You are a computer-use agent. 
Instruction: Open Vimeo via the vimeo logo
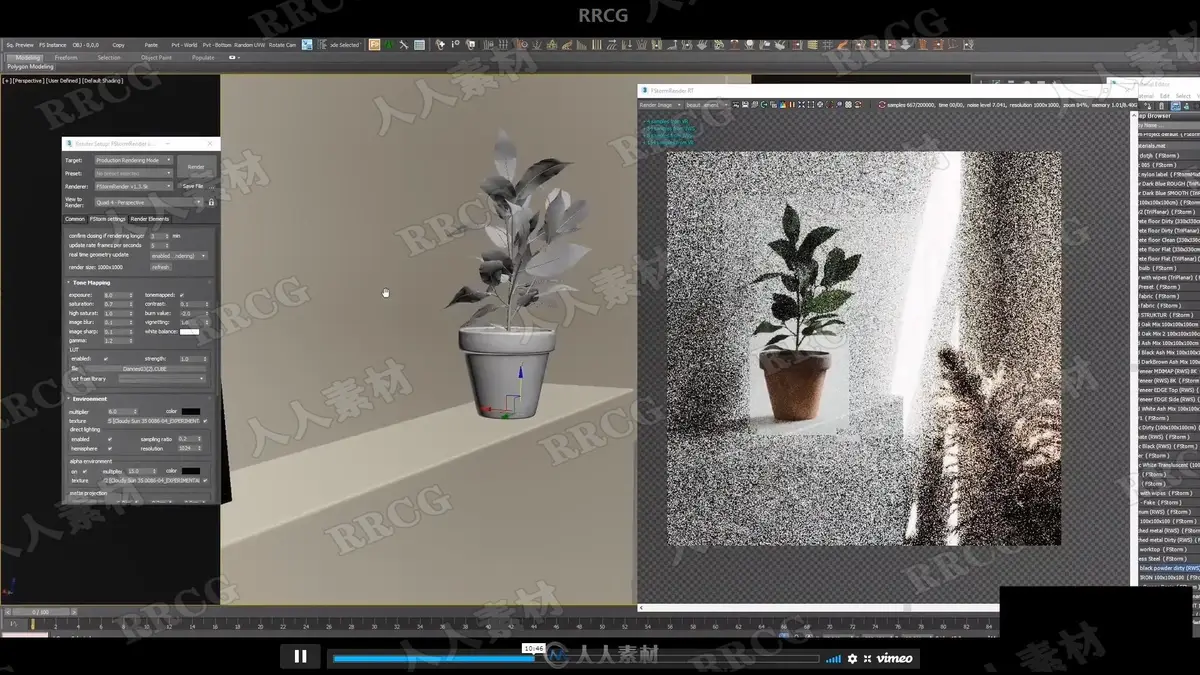click(895, 658)
